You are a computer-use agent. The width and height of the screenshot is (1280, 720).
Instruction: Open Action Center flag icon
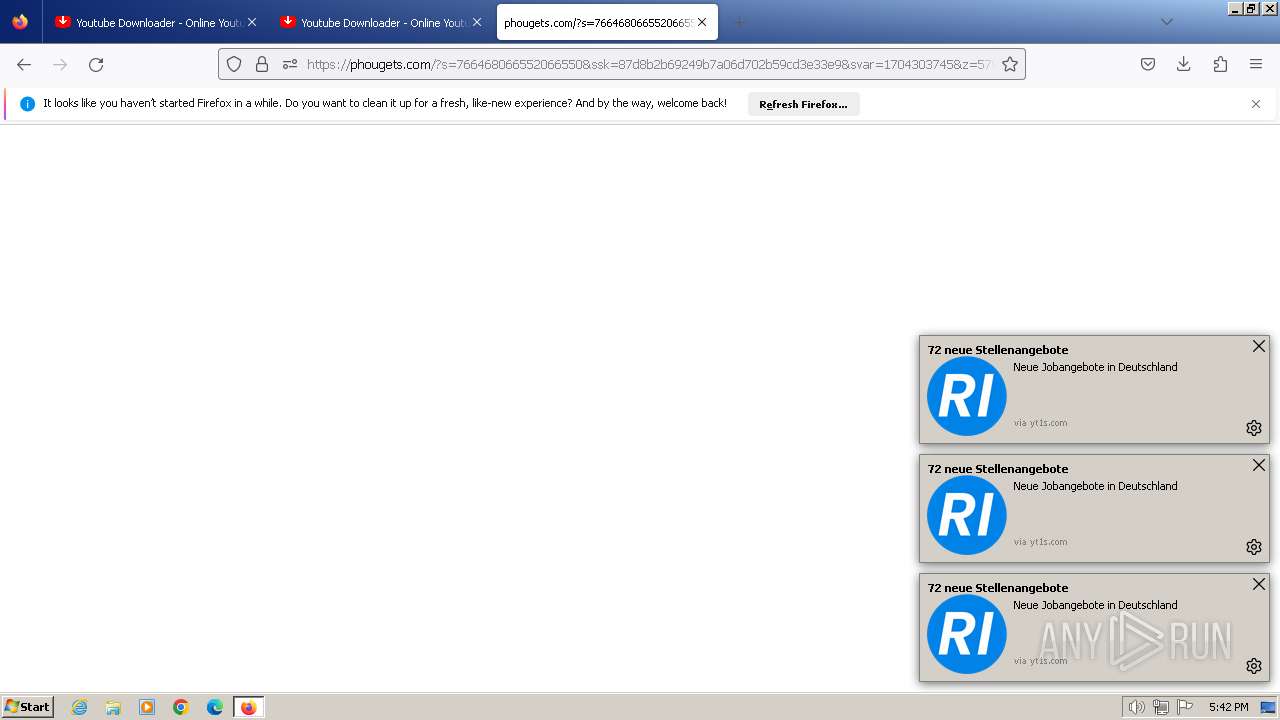pyautogui.click(x=1185, y=707)
